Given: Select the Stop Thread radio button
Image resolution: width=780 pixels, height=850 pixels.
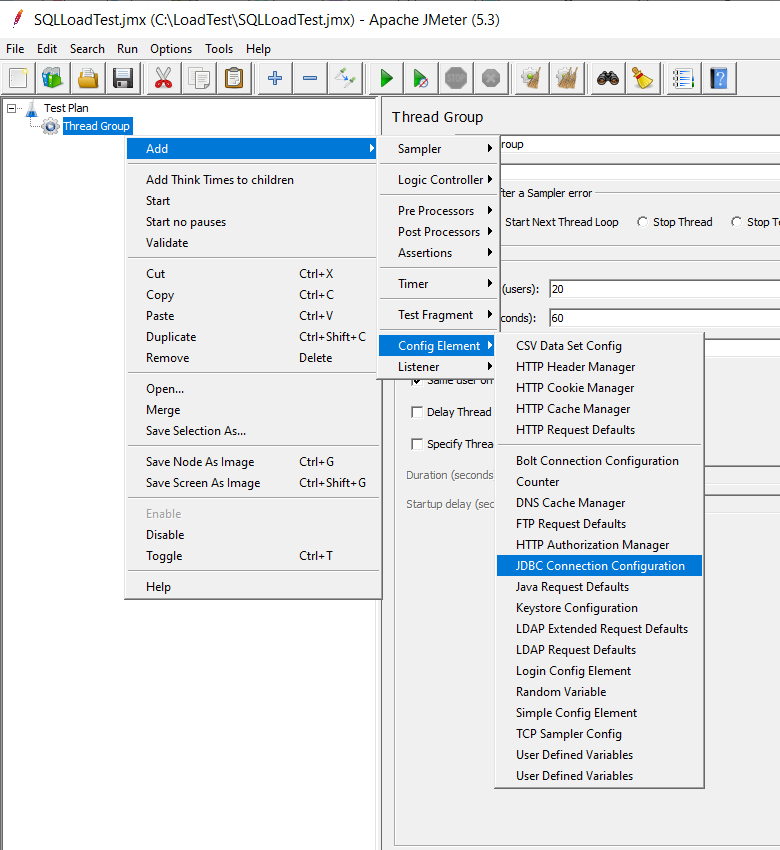Looking at the screenshot, I should [642, 222].
